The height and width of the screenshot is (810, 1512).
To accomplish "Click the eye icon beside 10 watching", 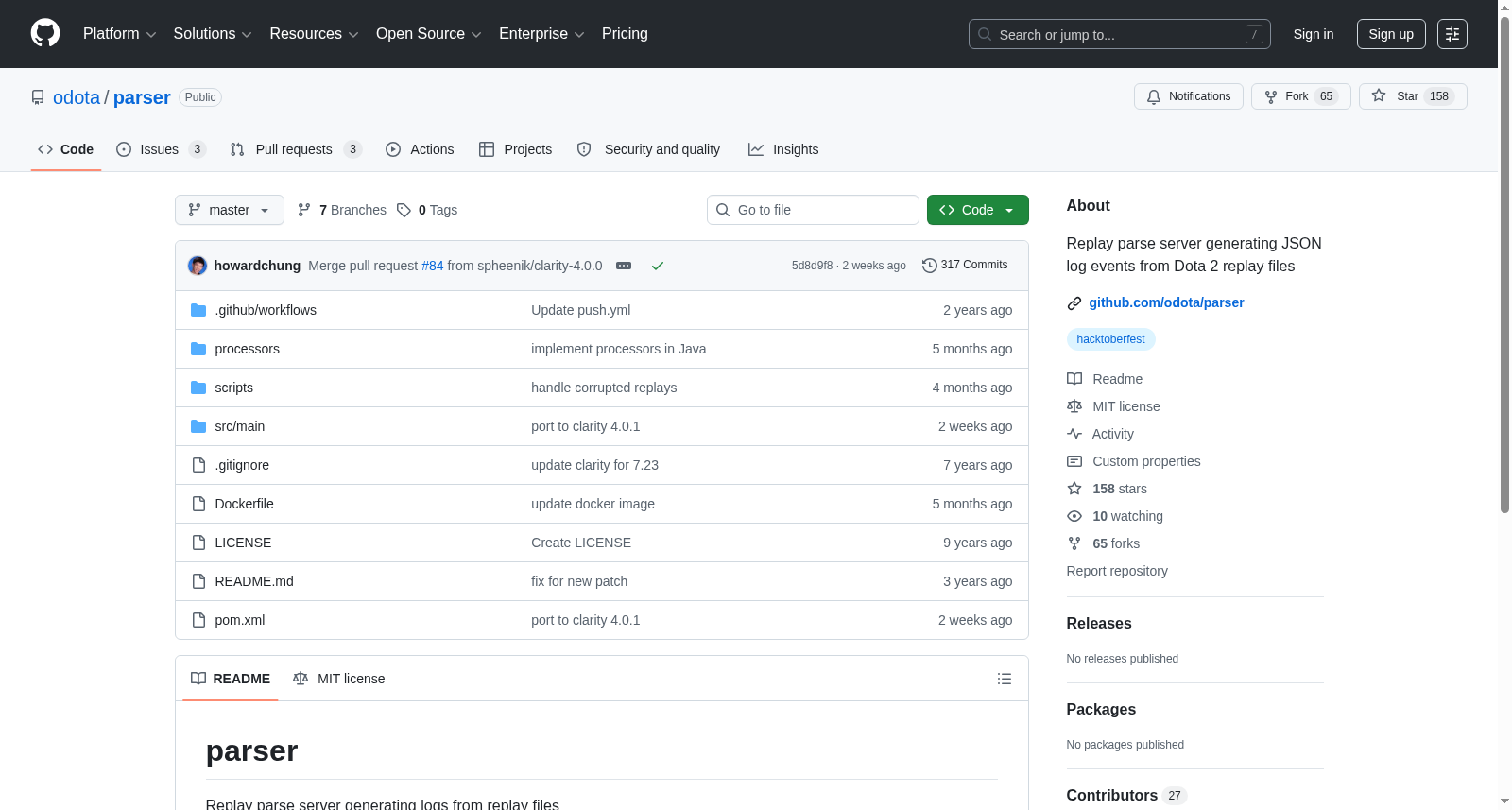I will coord(1074,516).
